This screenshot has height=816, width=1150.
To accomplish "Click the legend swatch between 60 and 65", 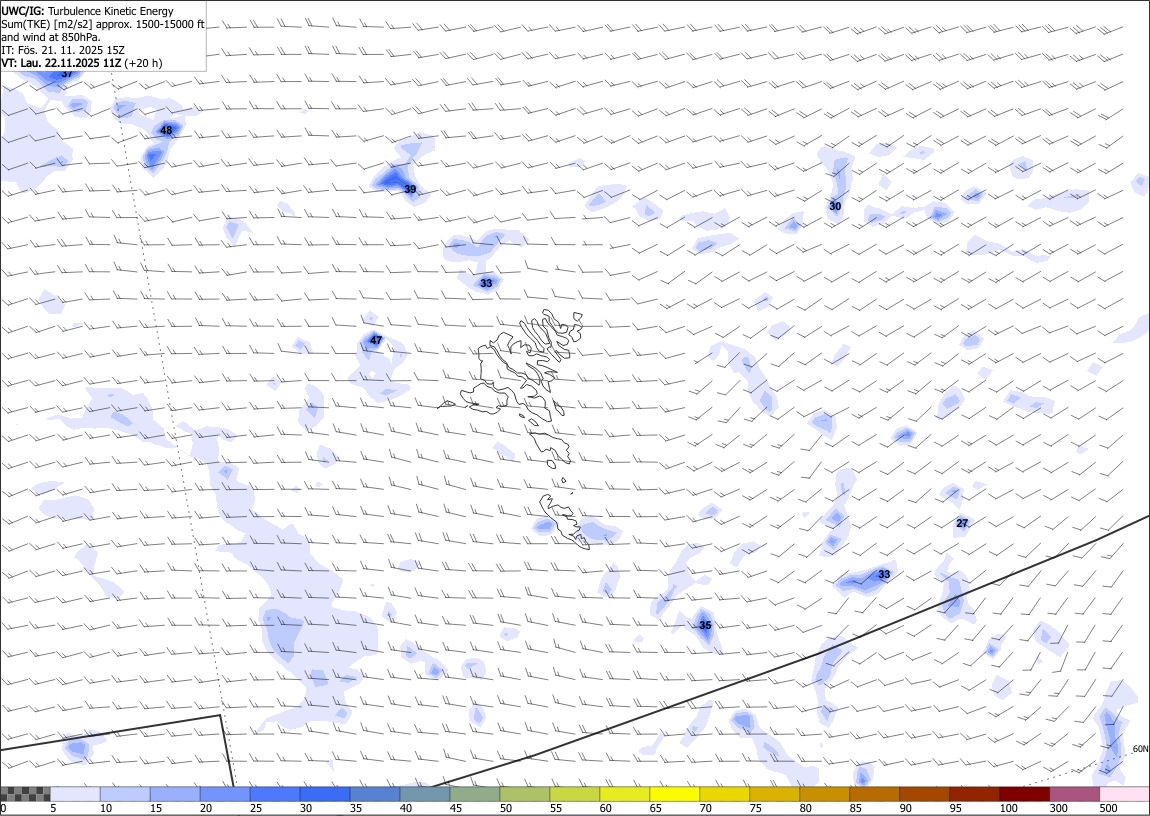I will coord(625,793).
